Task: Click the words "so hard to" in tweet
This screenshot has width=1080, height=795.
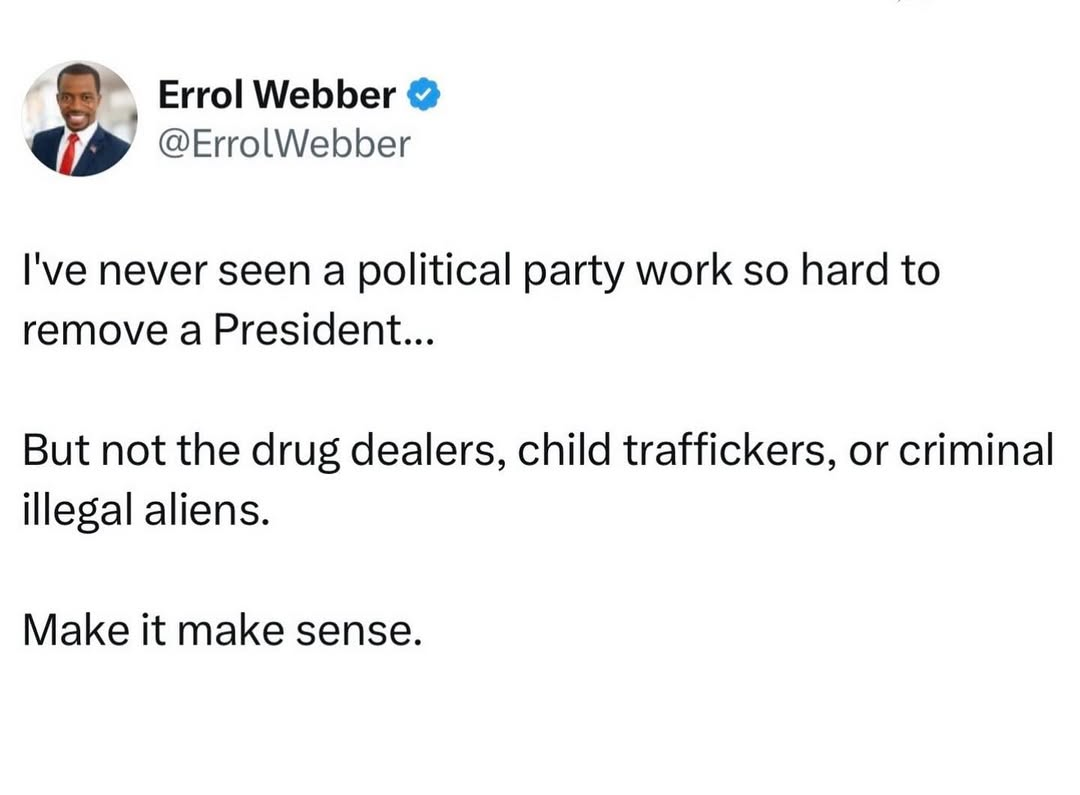Action: pos(842,272)
